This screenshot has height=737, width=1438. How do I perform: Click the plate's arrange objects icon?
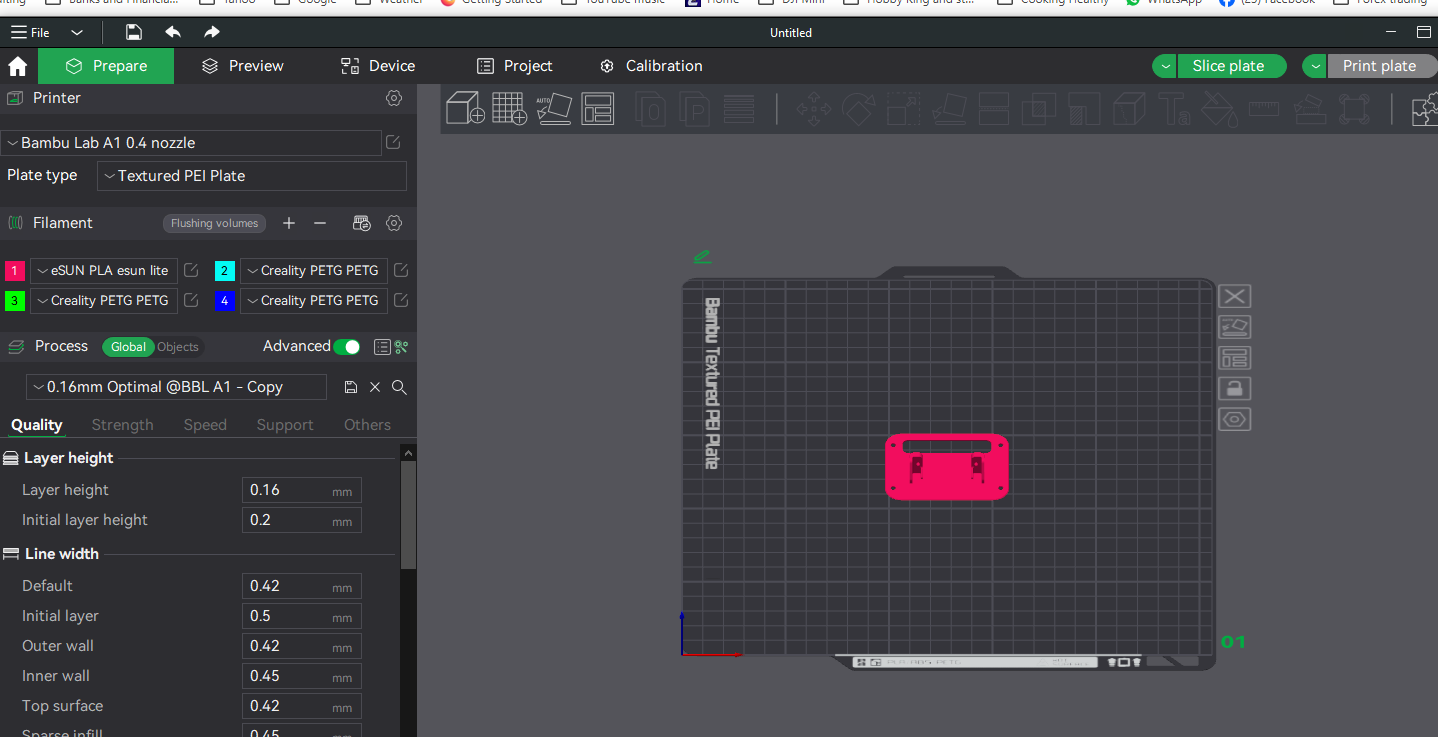pyautogui.click(x=1235, y=358)
